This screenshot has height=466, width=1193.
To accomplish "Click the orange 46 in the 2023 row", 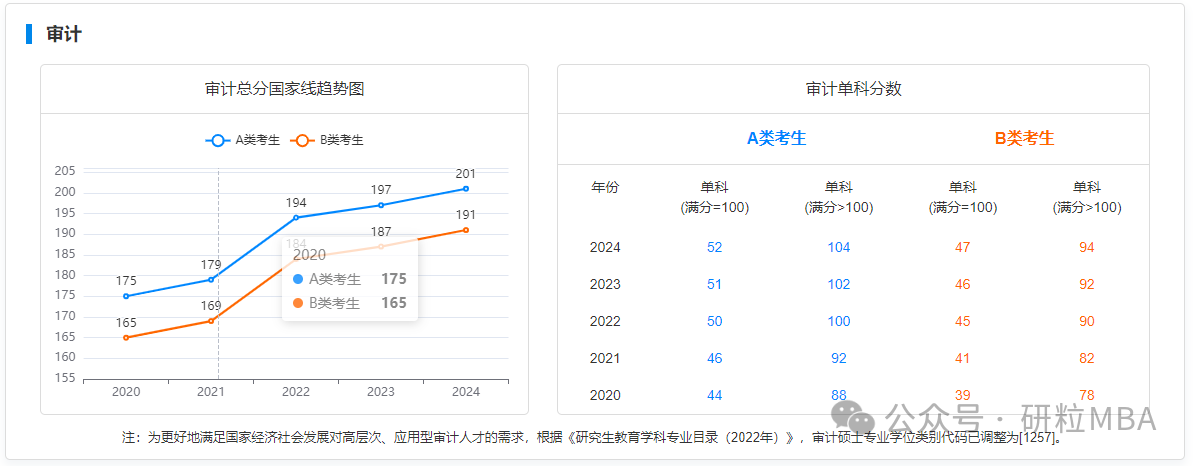I will [962, 285].
